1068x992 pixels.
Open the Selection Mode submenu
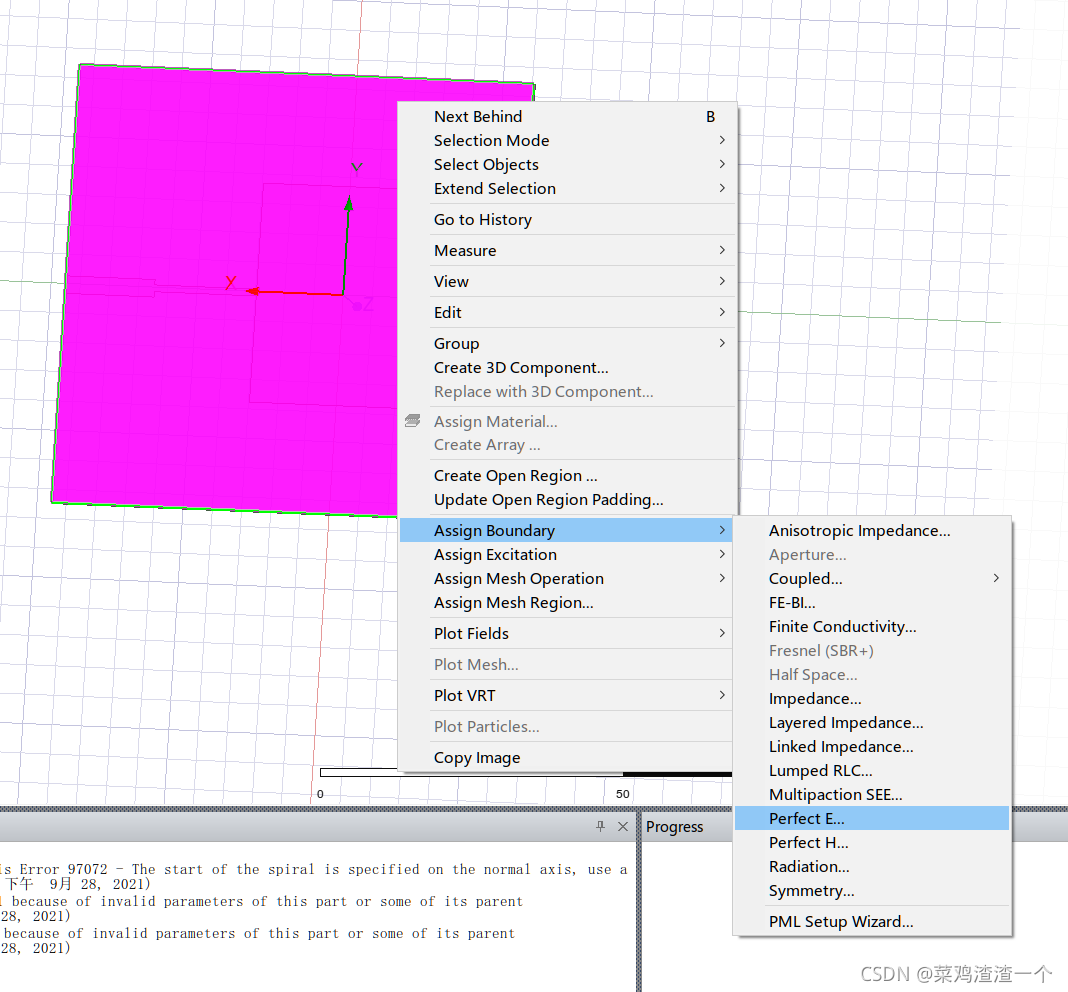(x=567, y=140)
